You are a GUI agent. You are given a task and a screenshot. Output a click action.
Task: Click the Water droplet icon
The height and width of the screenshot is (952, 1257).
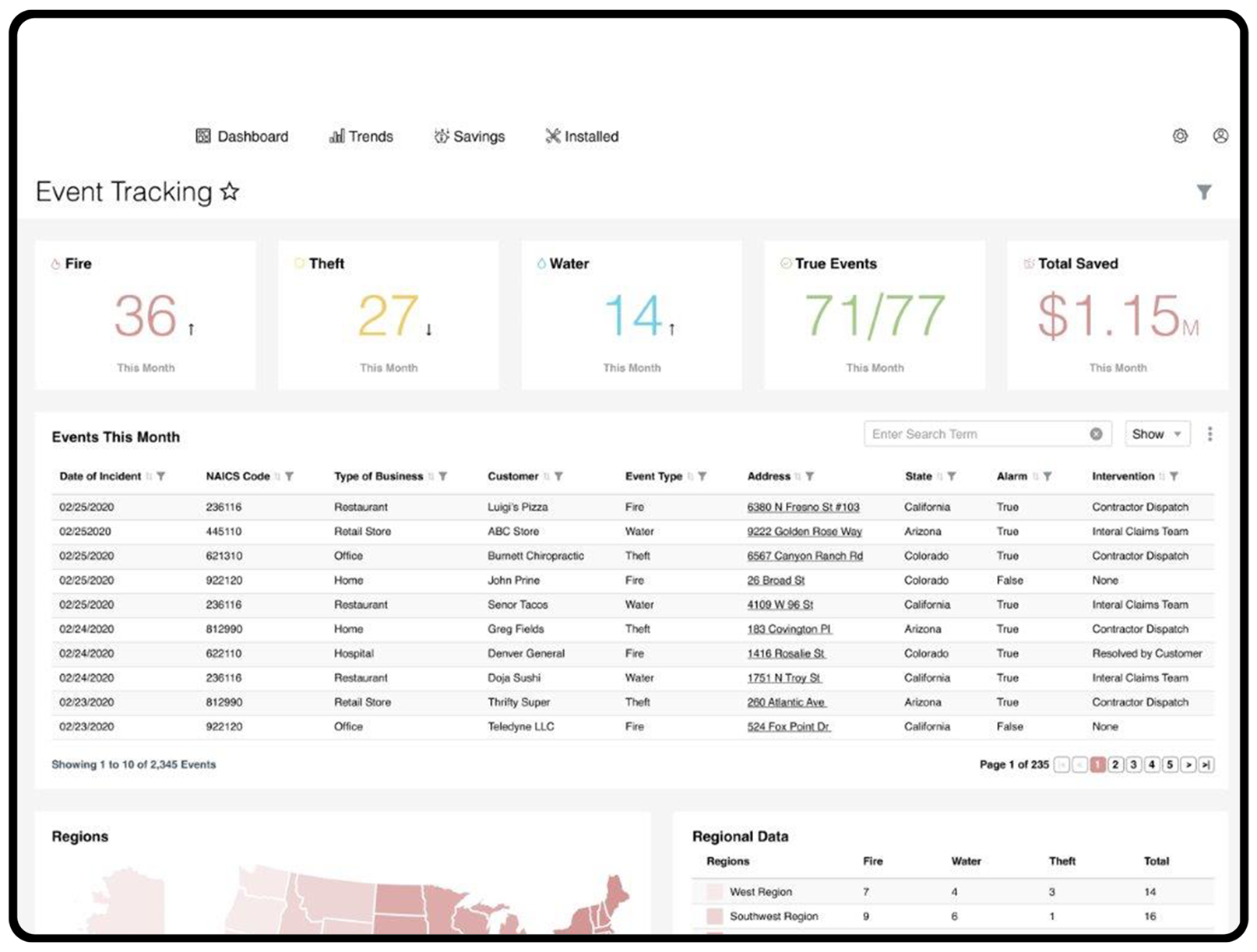(x=541, y=264)
